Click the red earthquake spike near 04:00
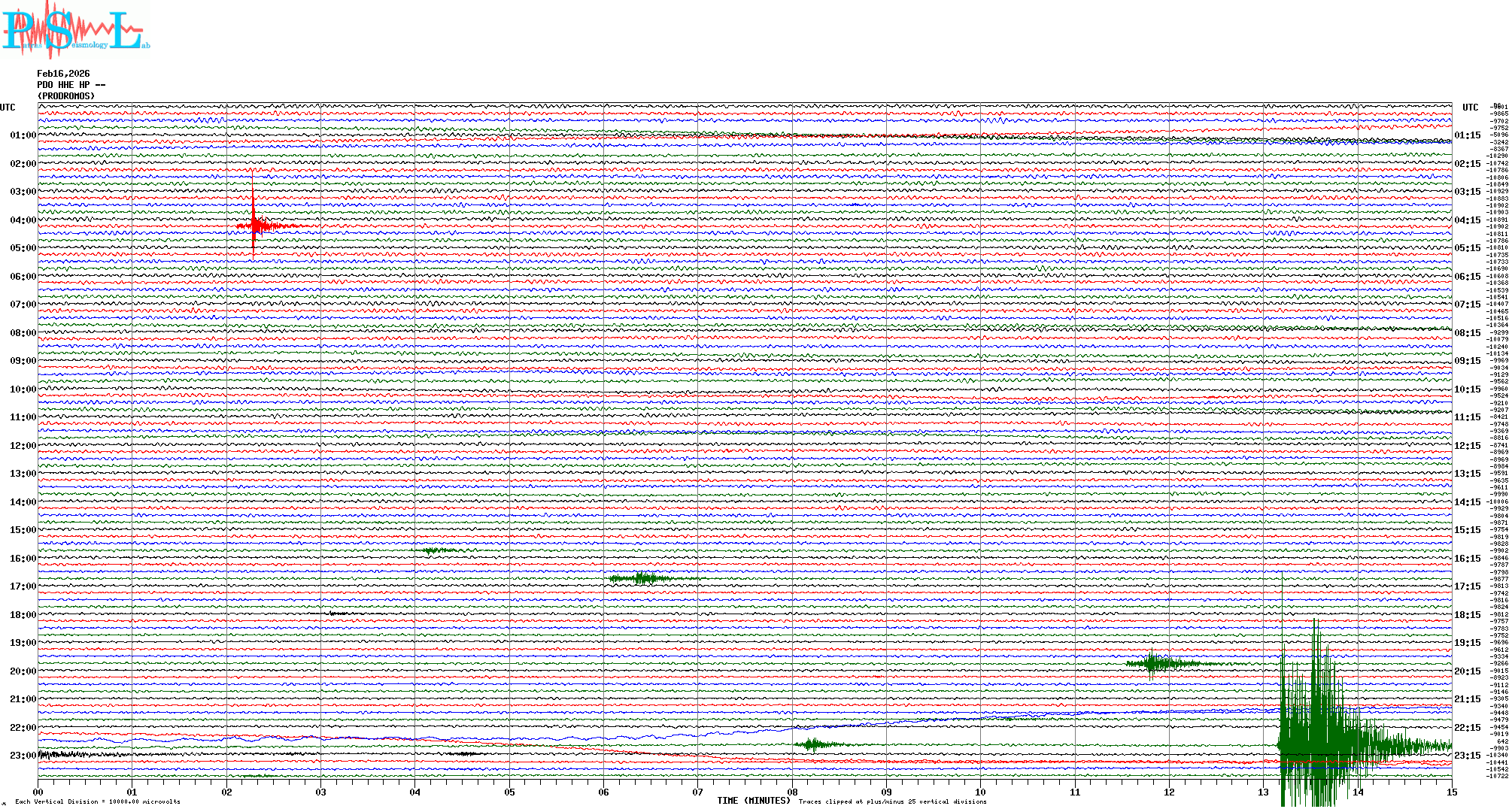 (x=254, y=224)
